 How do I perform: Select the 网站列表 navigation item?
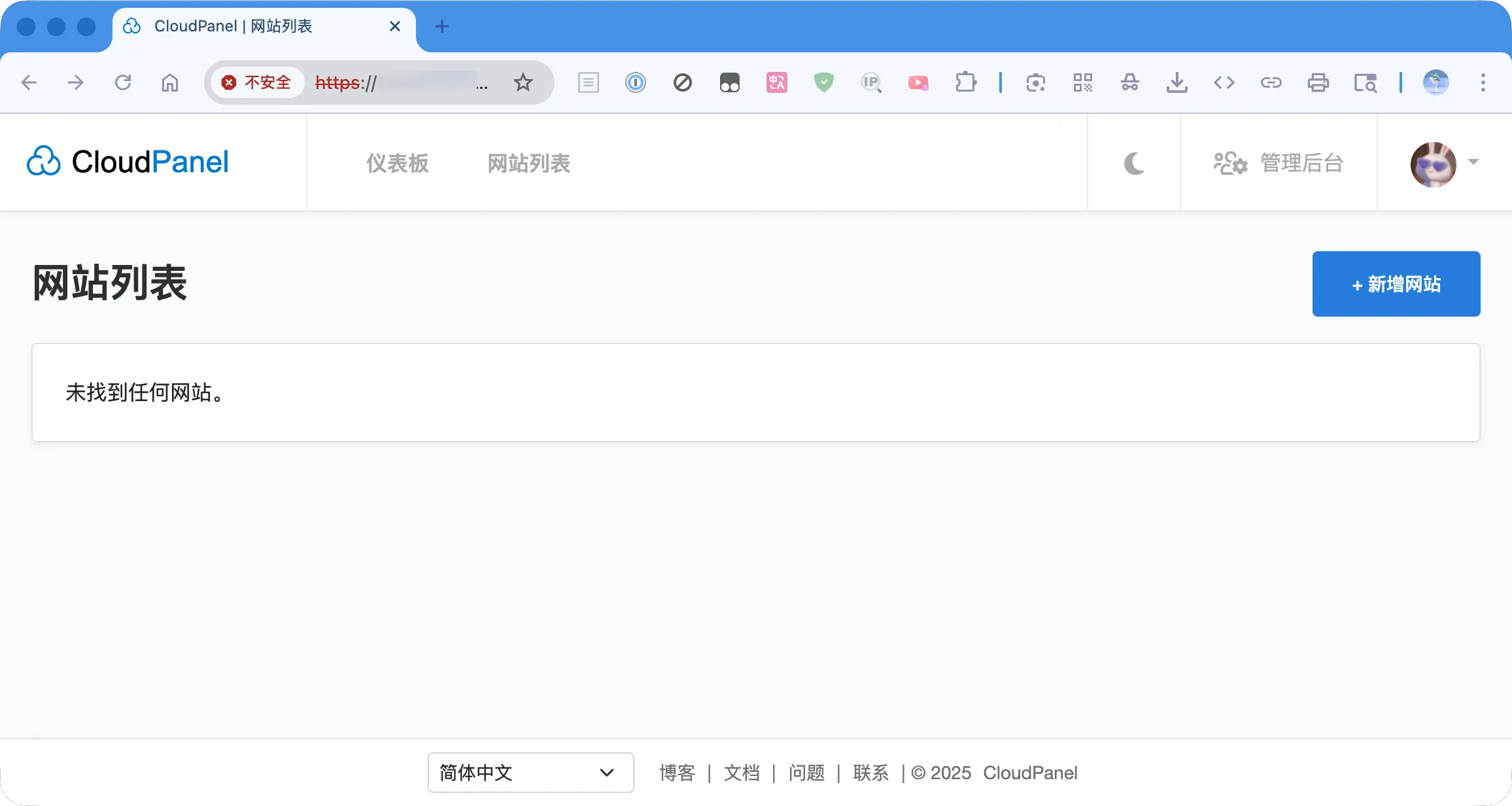point(528,164)
